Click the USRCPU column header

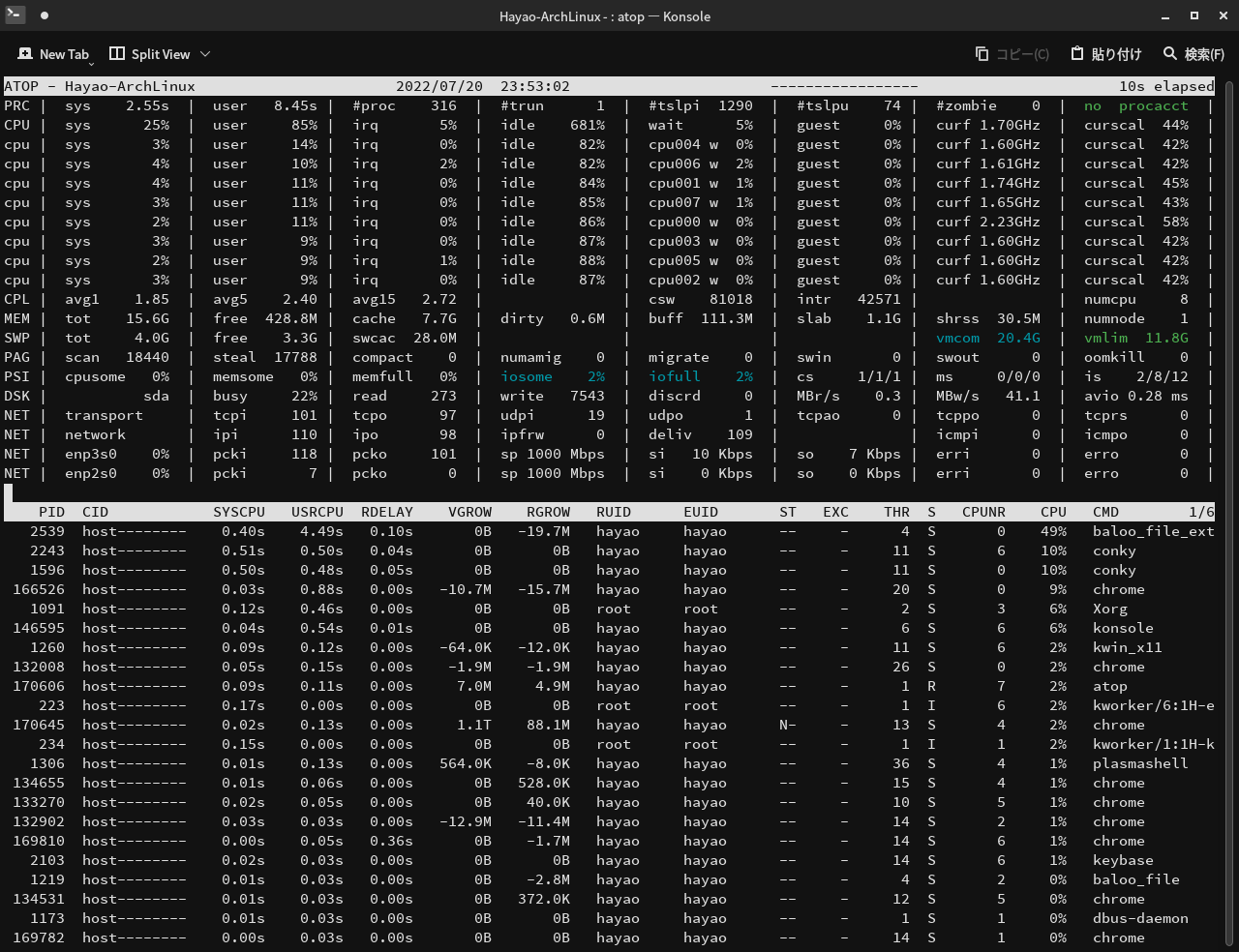pos(317,512)
